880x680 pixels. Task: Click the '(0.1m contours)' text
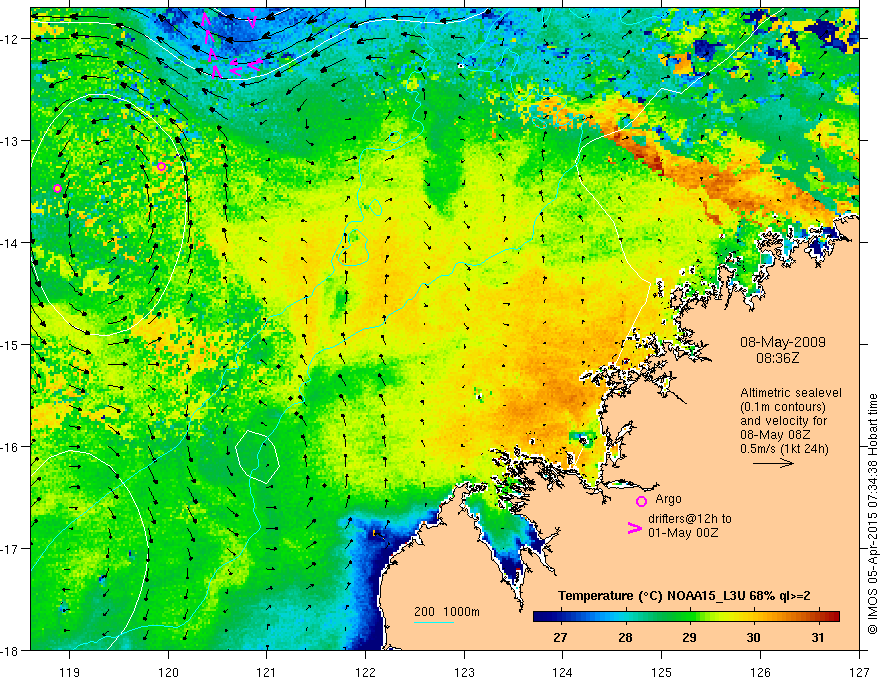(783, 407)
